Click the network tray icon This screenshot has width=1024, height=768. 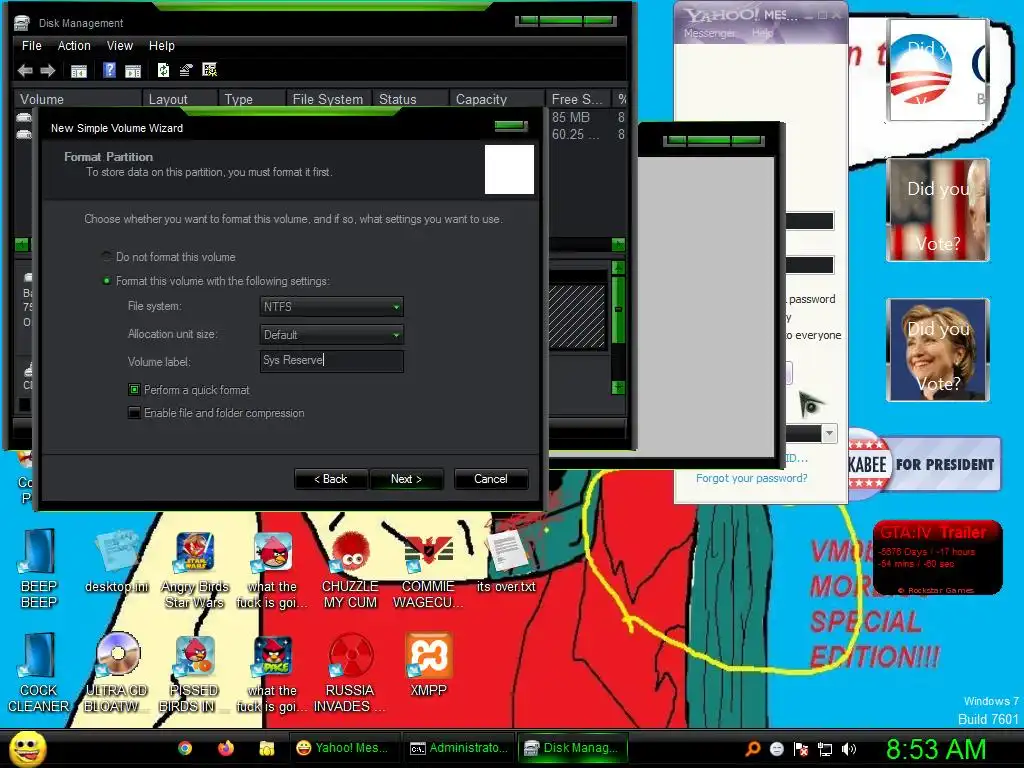[x=825, y=749]
